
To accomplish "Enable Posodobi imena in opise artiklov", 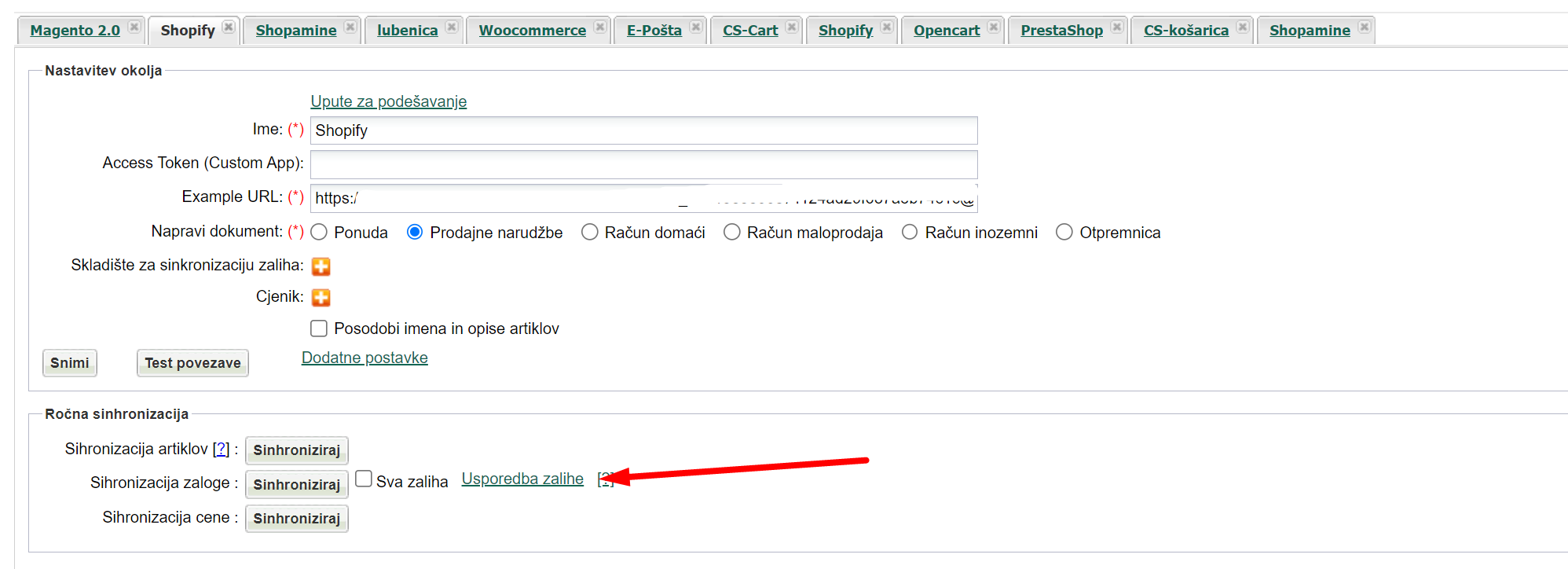I will click(319, 328).
